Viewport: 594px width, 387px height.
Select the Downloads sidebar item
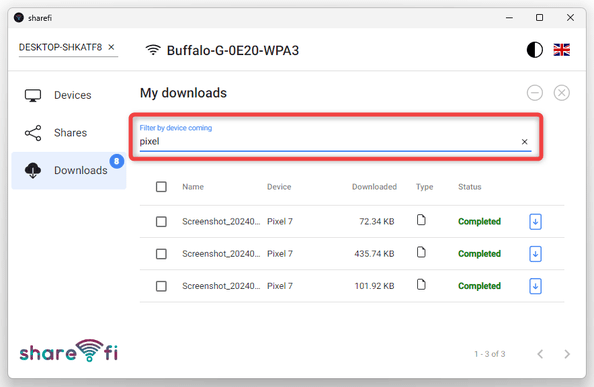pos(69,170)
